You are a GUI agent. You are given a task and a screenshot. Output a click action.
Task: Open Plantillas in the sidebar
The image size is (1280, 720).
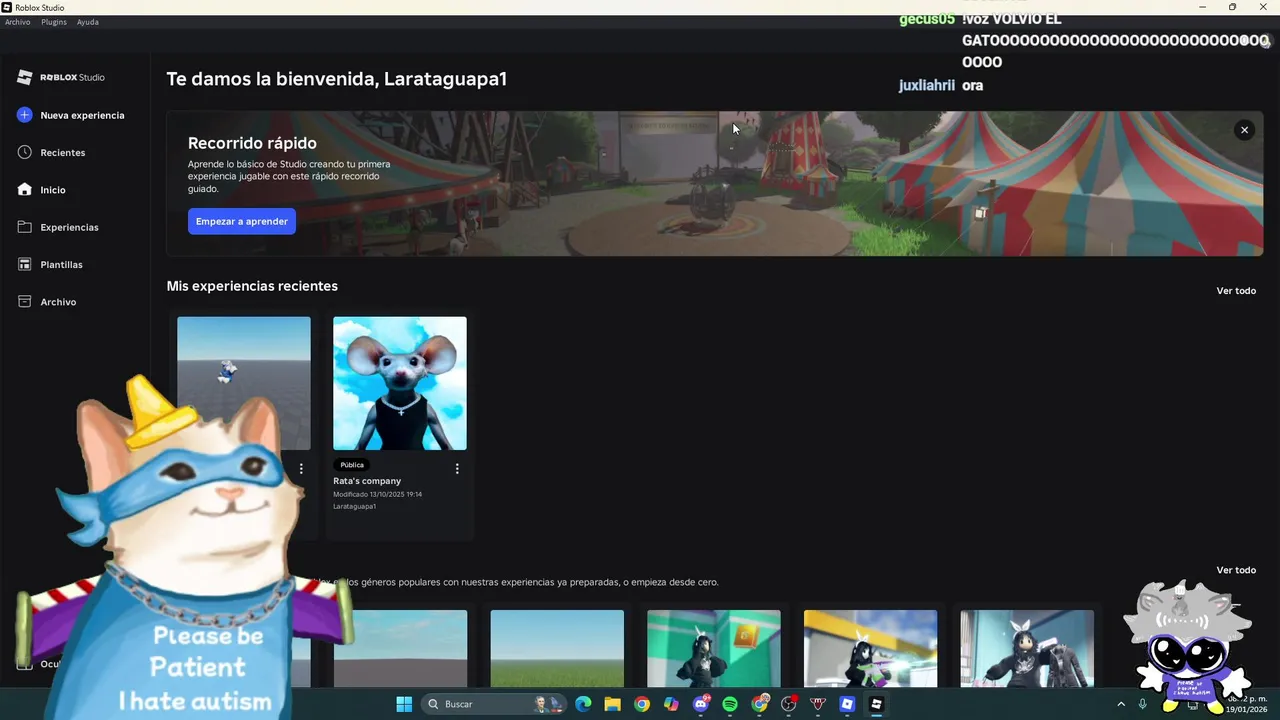(61, 265)
